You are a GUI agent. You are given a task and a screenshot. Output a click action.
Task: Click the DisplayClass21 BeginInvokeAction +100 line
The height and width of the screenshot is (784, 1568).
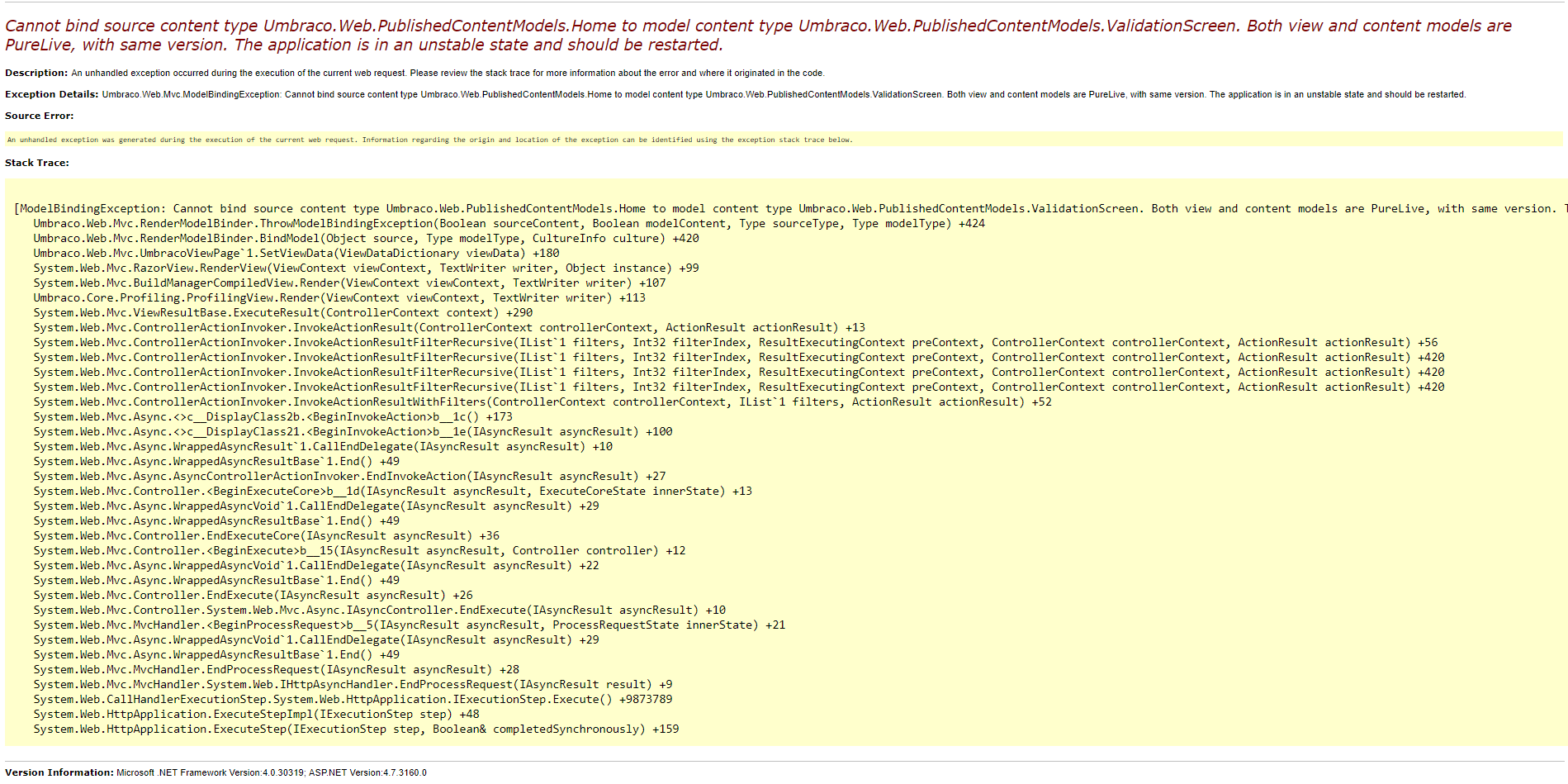pyautogui.click(x=353, y=432)
